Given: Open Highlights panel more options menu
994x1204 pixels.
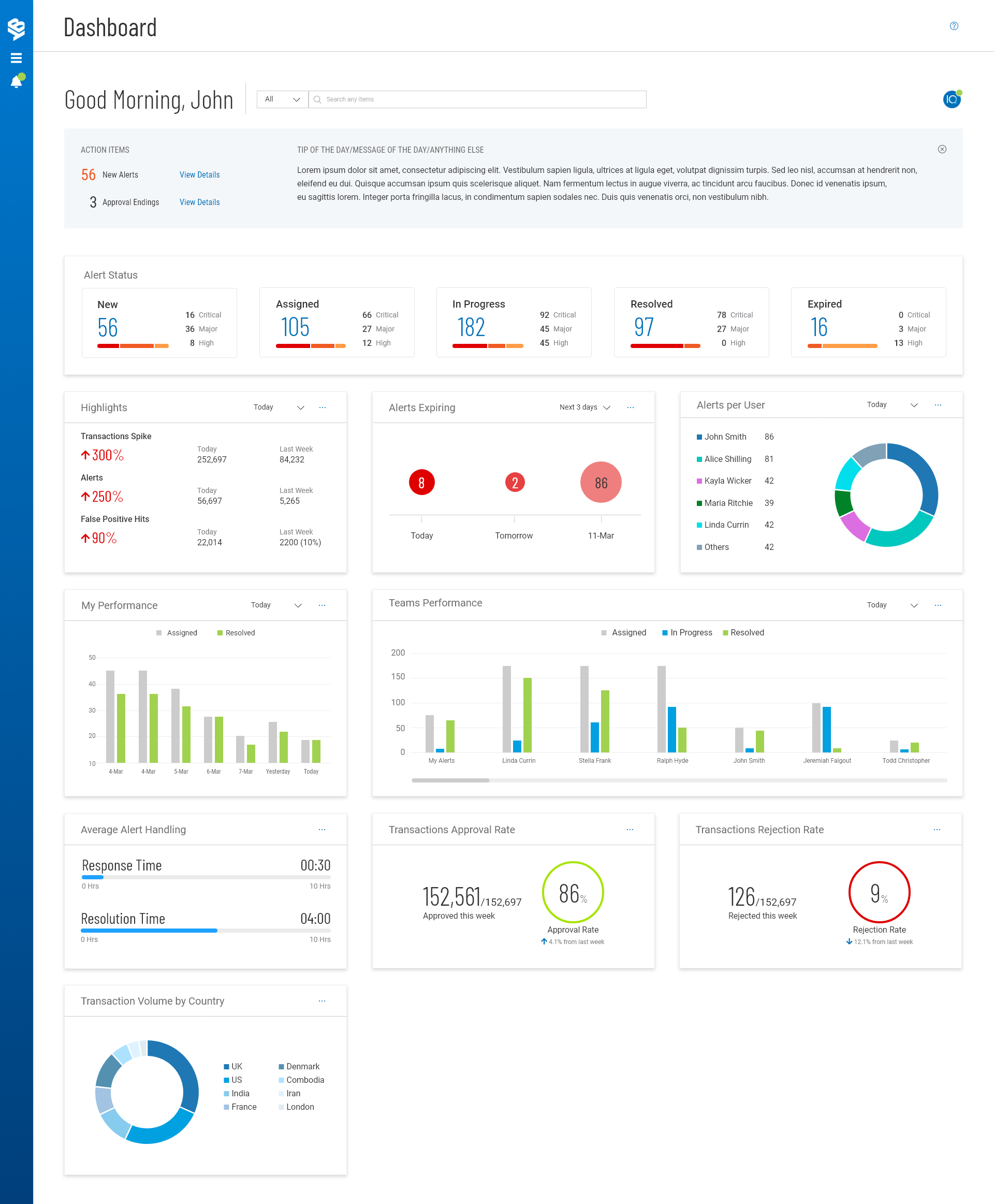Looking at the screenshot, I should click(323, 407).
